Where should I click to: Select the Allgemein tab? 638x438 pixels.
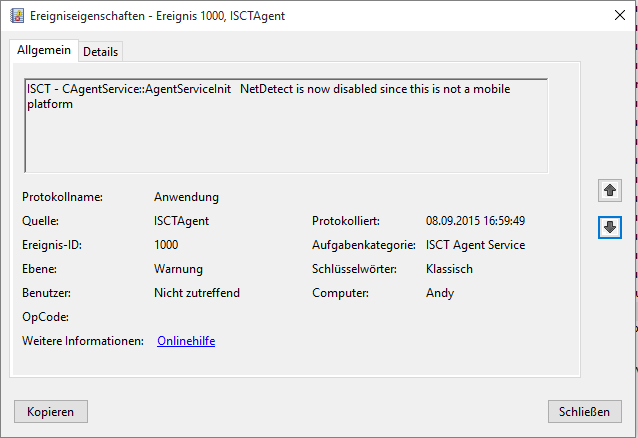pyautogui.click(x=44, y=50)
